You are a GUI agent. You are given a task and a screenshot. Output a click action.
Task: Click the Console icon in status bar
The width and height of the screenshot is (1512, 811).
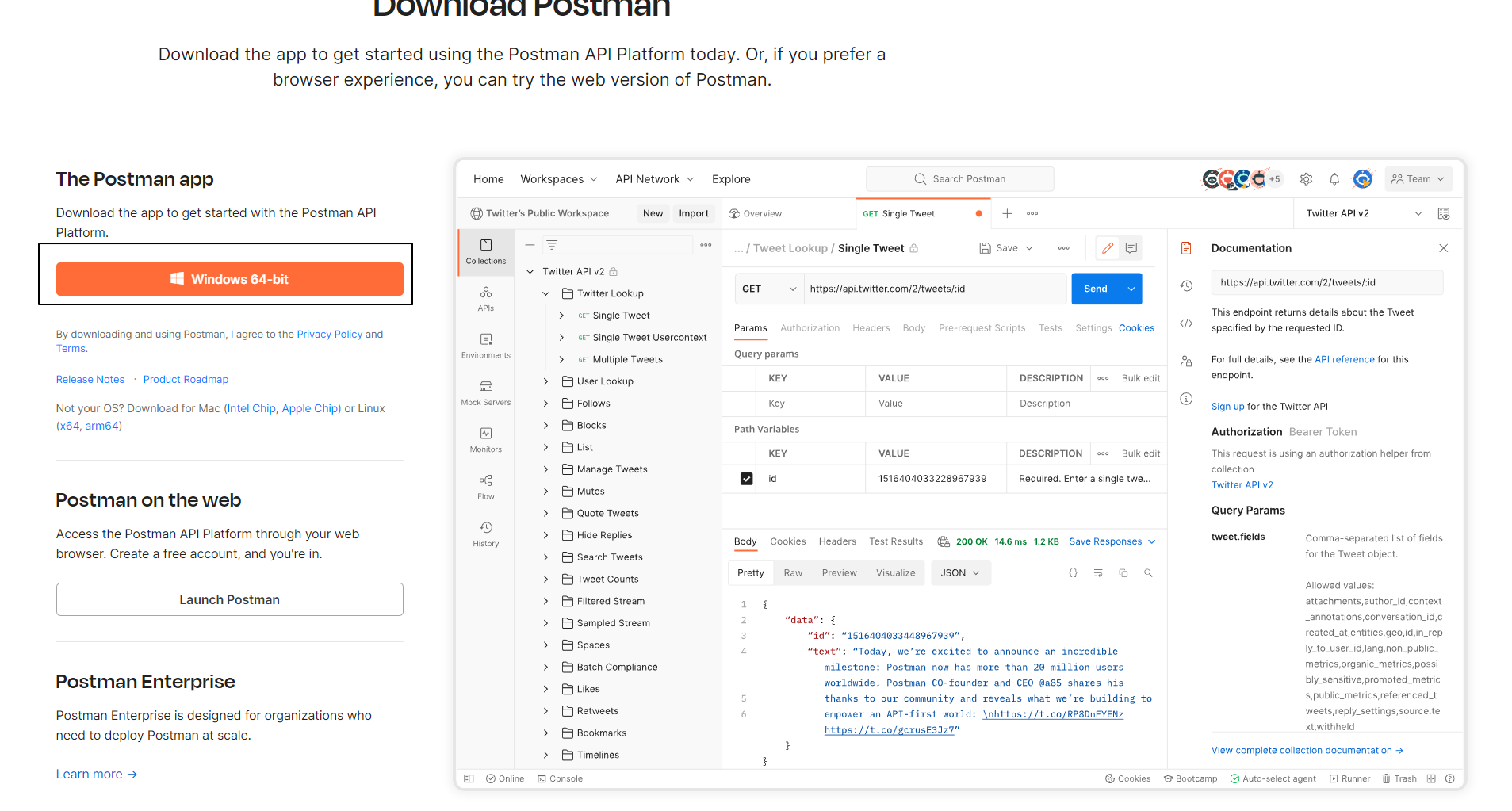pos(560,778)
